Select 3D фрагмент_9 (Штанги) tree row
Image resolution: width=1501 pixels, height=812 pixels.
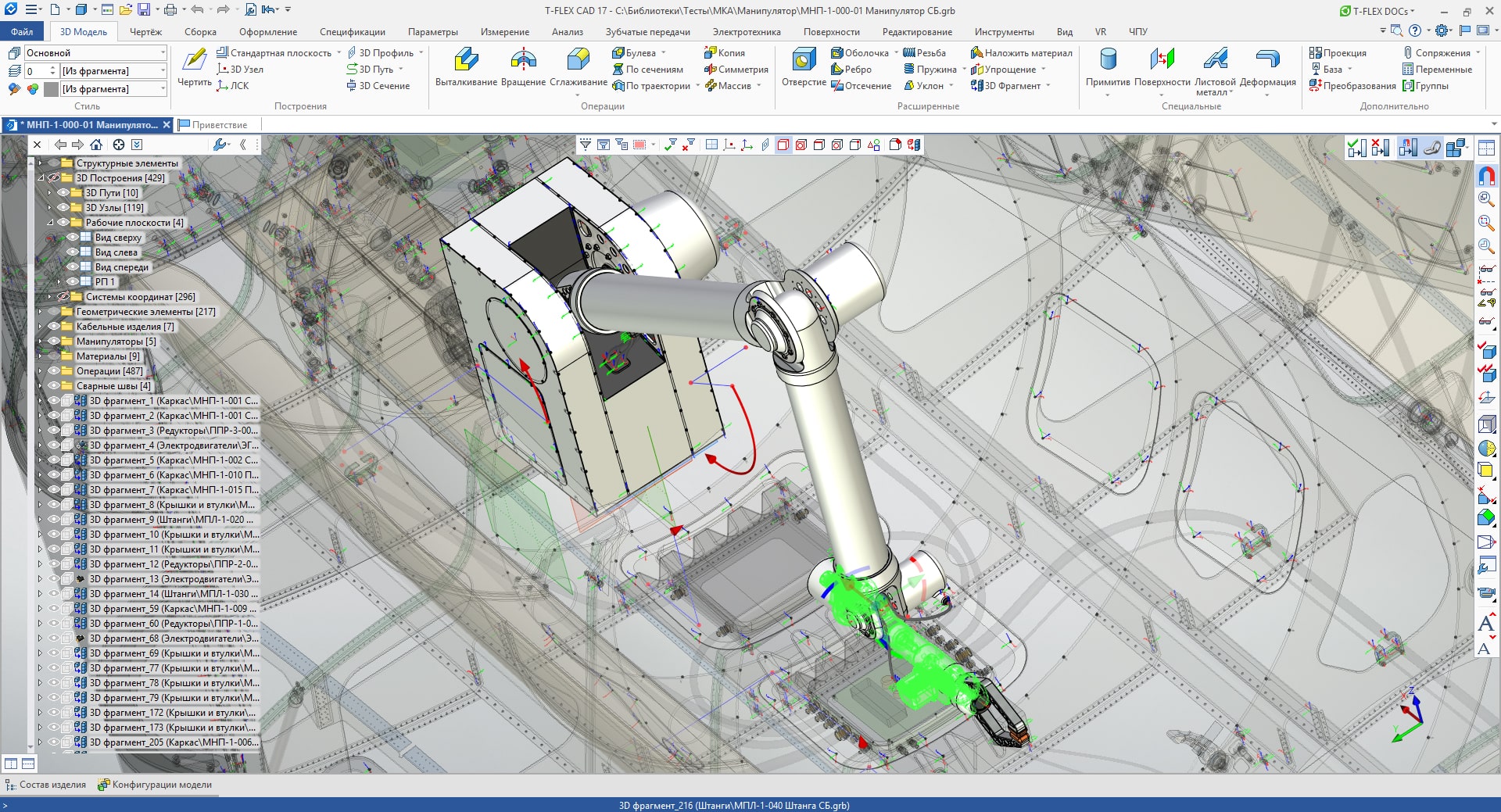click(x=149, y=520)
